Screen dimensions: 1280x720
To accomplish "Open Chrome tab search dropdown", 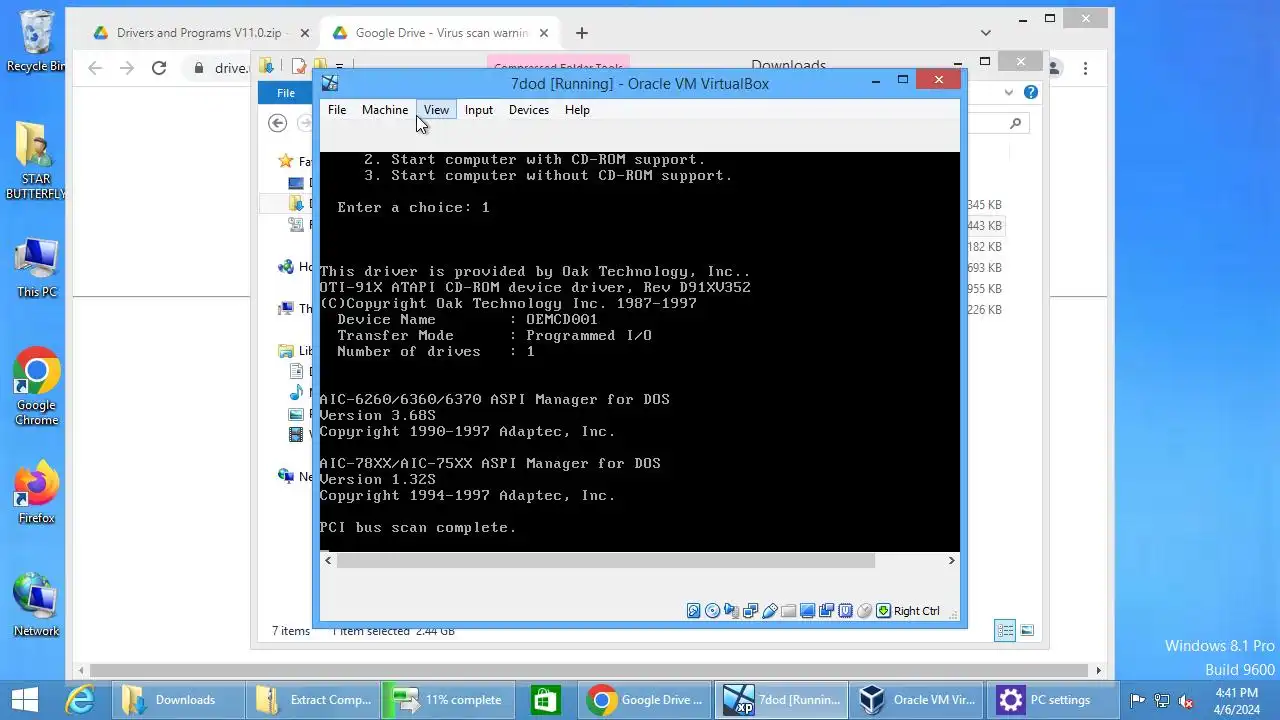I will [x=986, y=33].
